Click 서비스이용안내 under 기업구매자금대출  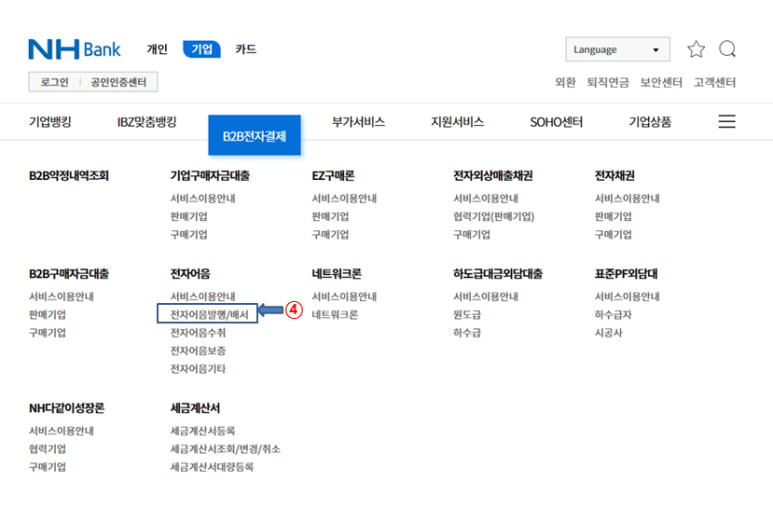point(203,198)
